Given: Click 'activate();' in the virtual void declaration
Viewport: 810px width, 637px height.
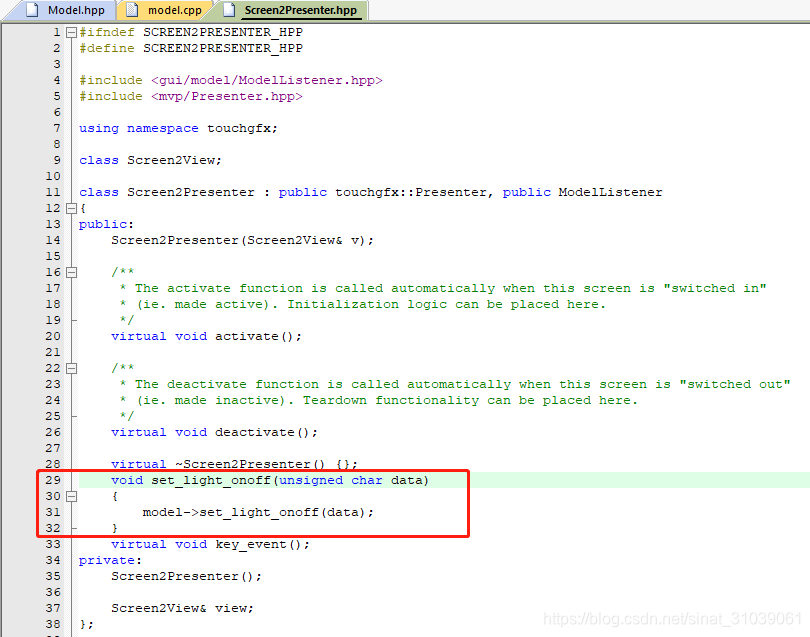Looking at the screenshot, I should tap(258, 336).
